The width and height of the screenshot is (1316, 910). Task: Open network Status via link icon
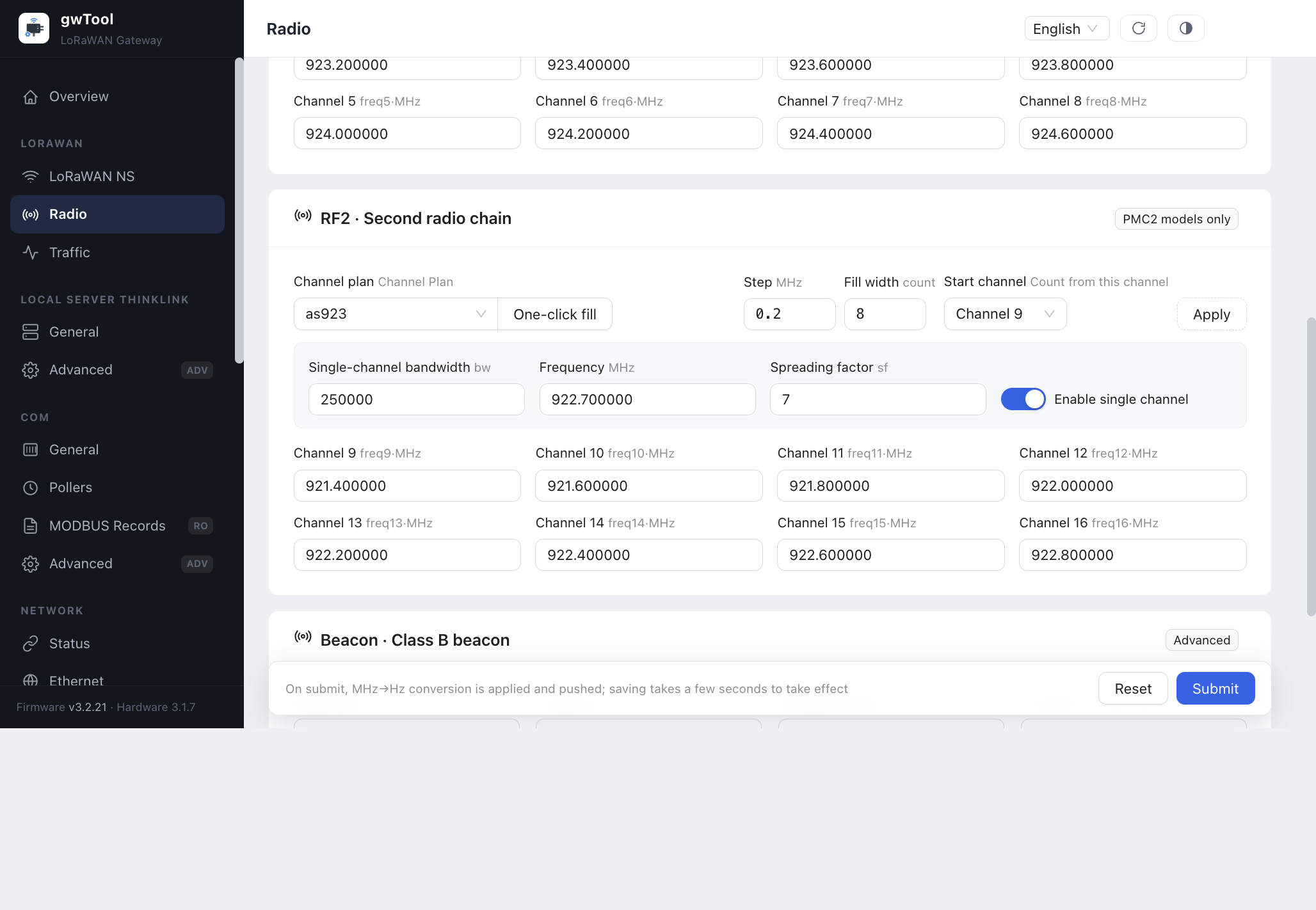[30, 644]
